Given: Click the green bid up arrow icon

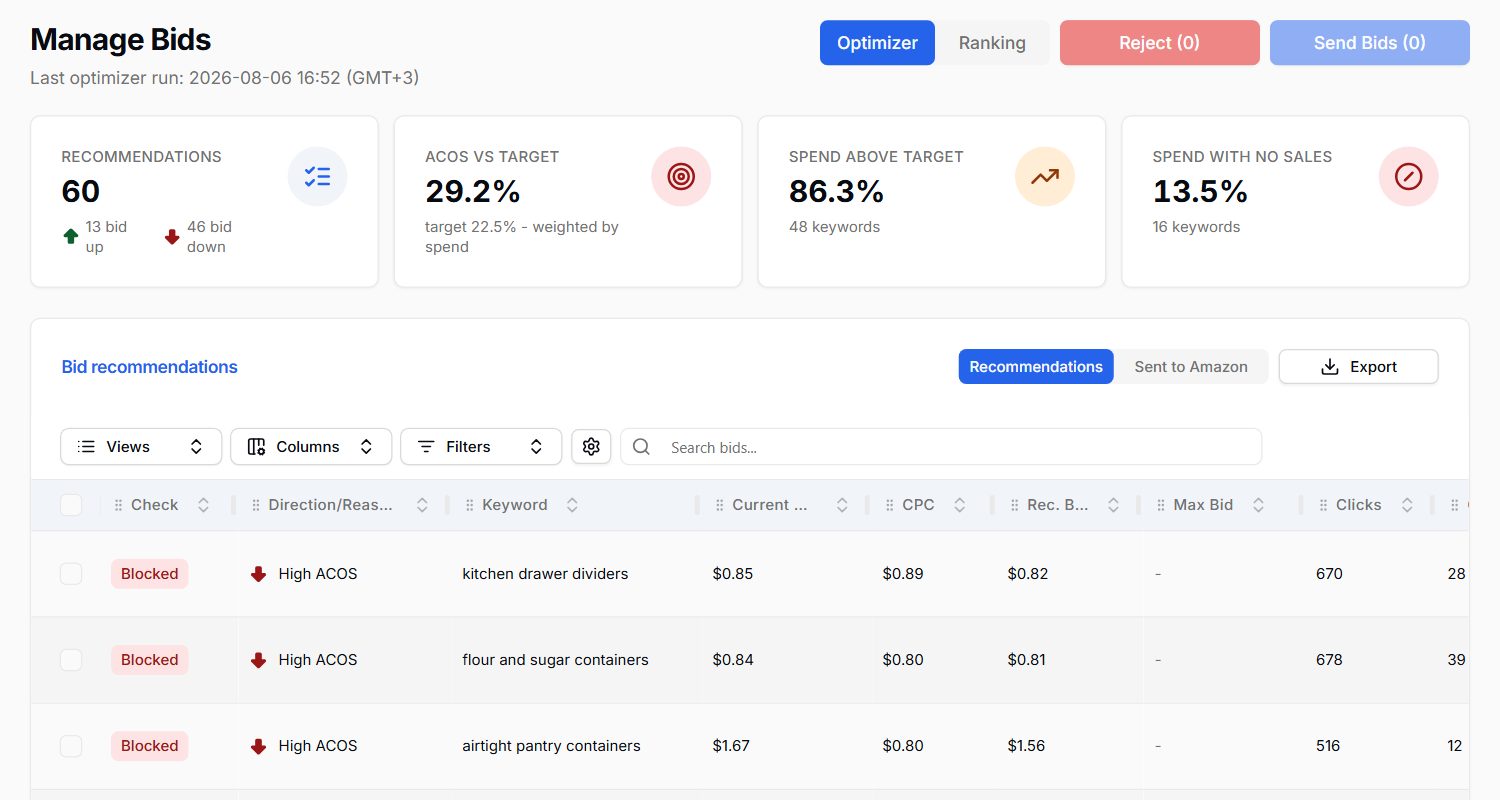Looking at the screenshot, I should [71, 237].
